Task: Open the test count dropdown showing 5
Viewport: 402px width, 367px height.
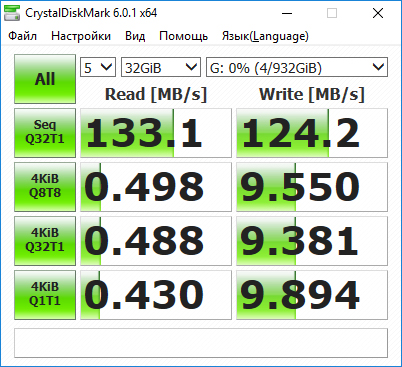Action: click(98, 68)
